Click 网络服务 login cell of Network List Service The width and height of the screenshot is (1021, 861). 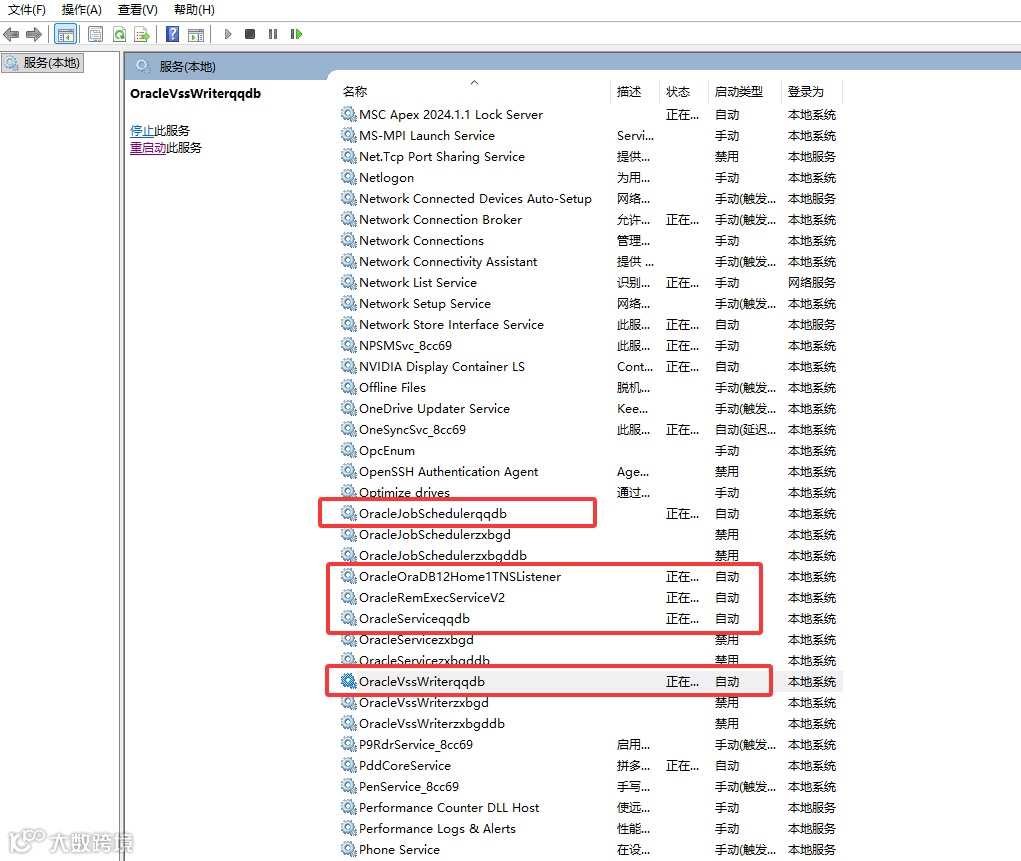click(x=812, y=283)
